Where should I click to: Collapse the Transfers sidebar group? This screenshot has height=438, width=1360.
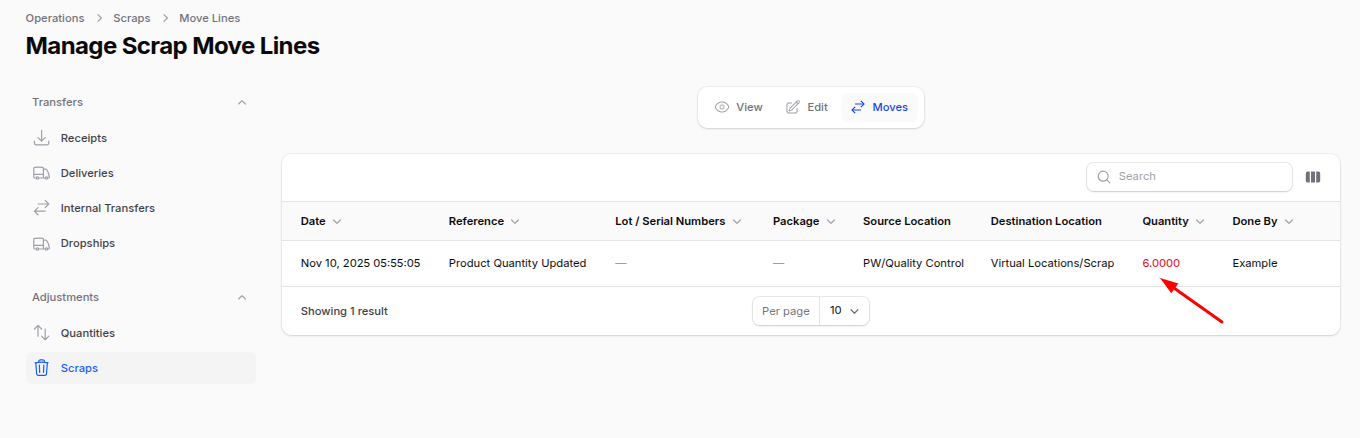[241, 102]
